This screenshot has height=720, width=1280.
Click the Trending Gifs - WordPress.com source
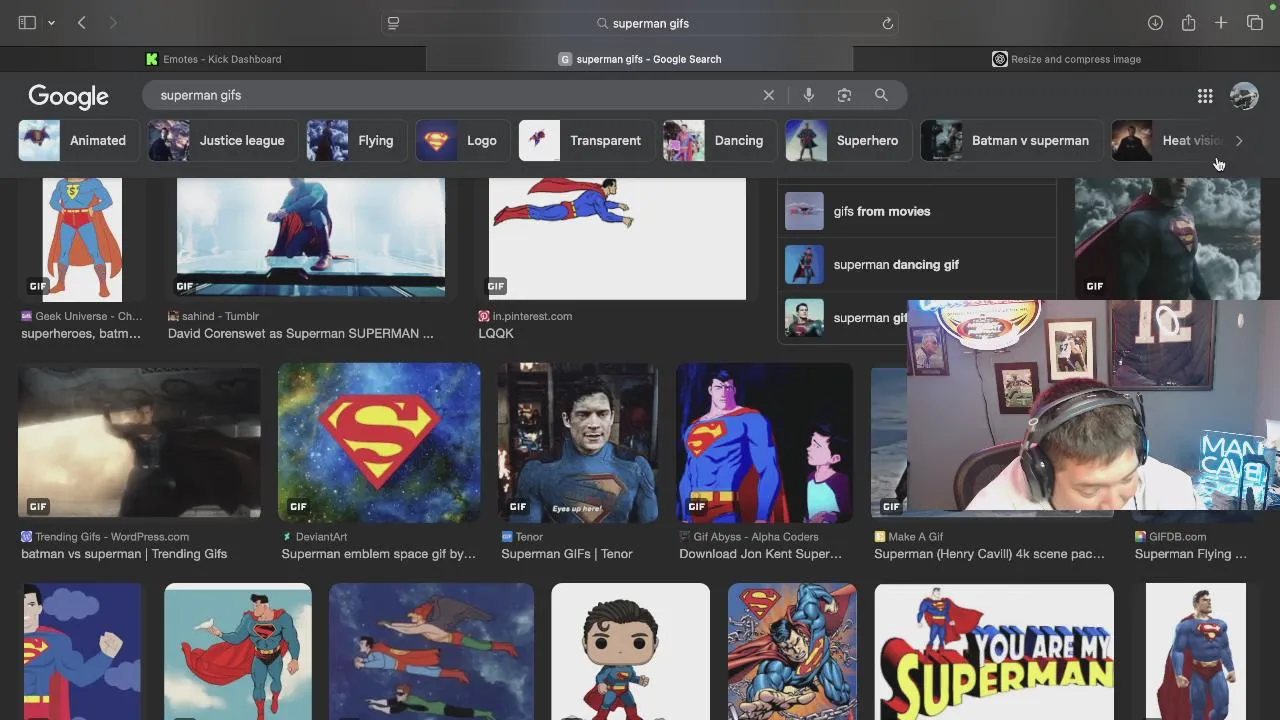tap(105, 537)
